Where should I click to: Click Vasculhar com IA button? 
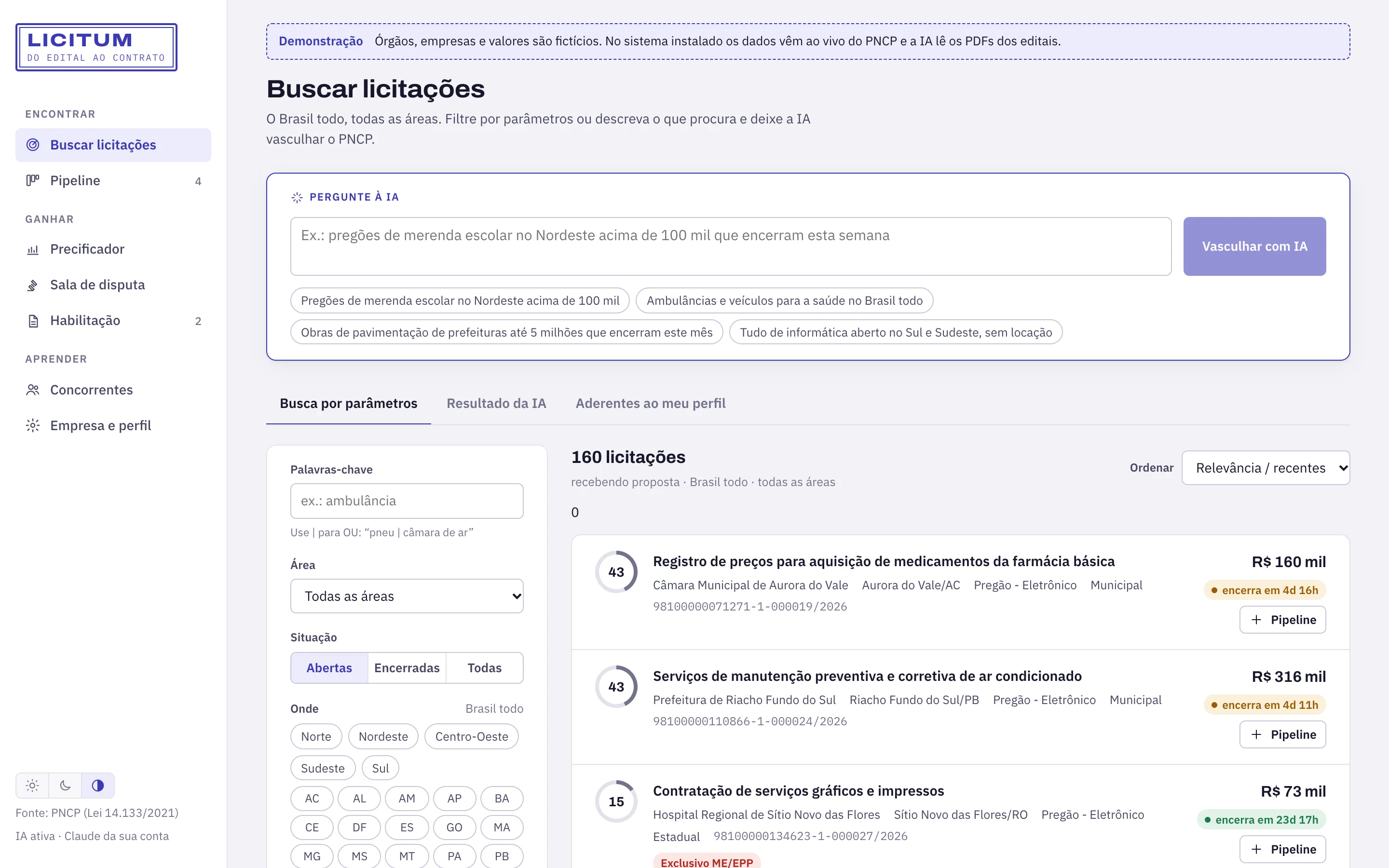click(x=1254, y=246)
